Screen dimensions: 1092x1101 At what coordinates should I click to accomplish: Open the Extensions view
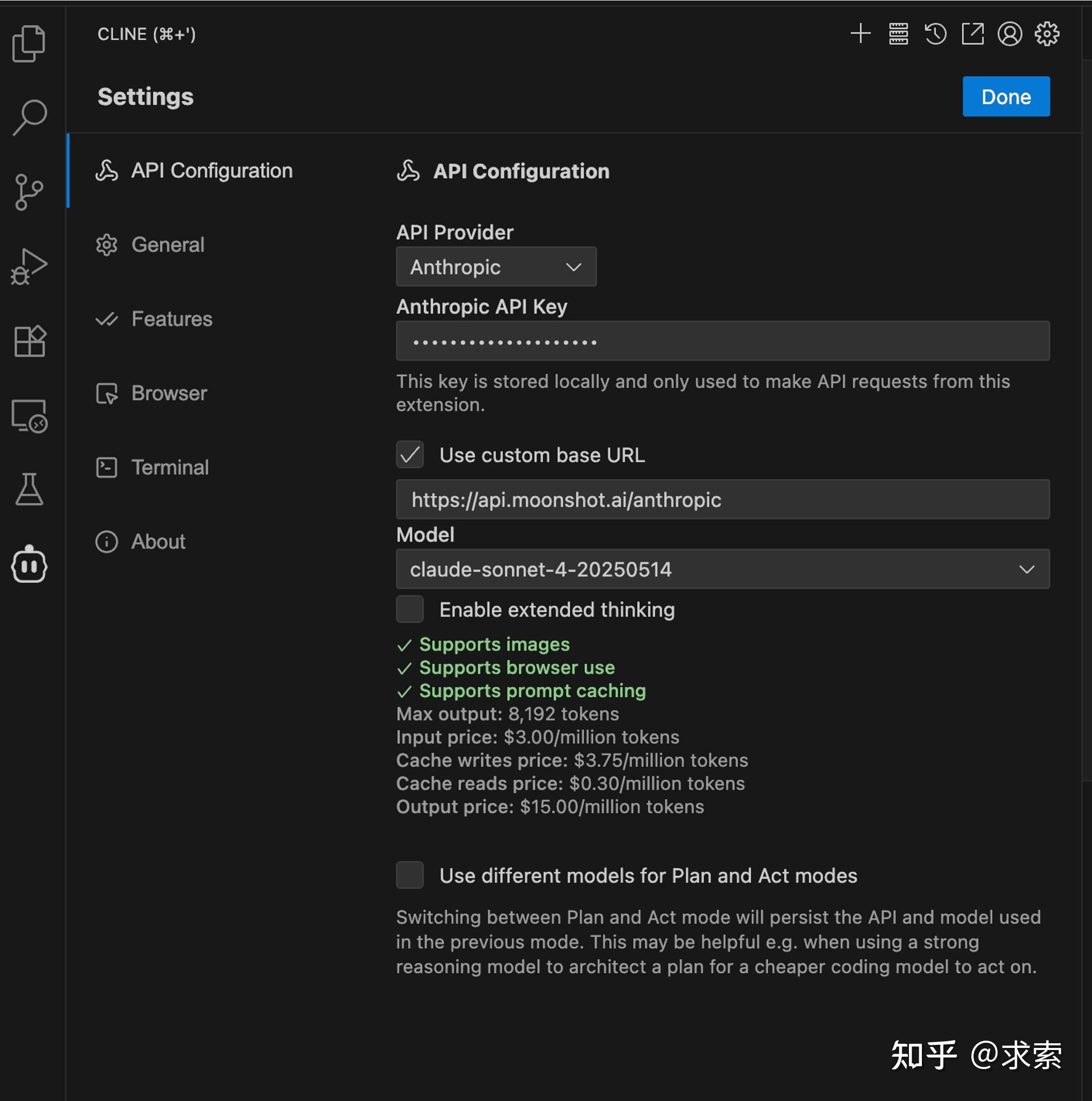29,341
